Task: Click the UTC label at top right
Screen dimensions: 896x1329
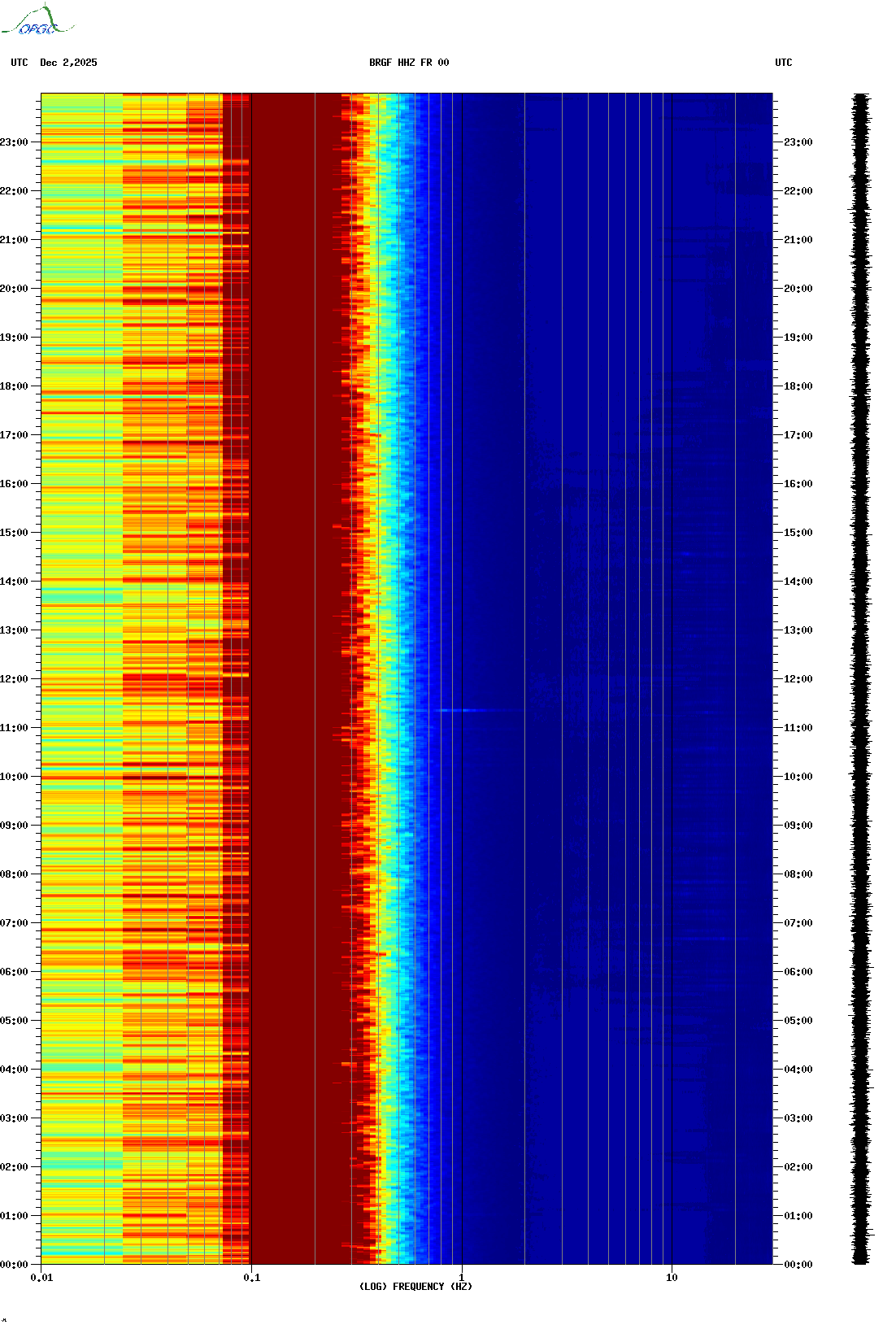Action: coord(783,63)
